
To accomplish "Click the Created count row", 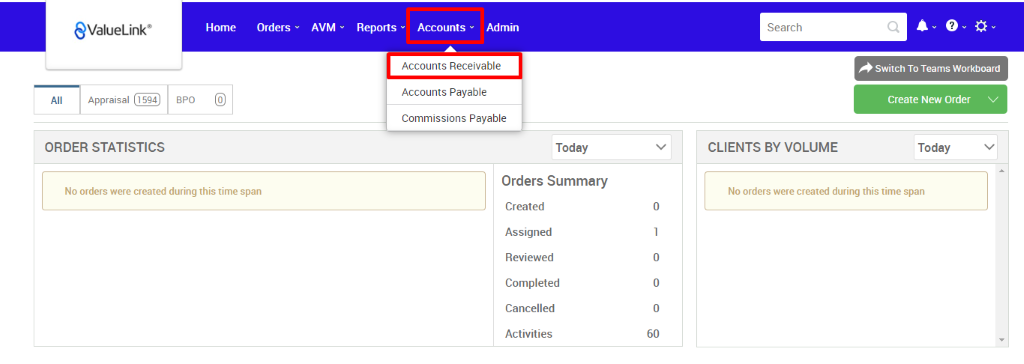I will 582,207.
